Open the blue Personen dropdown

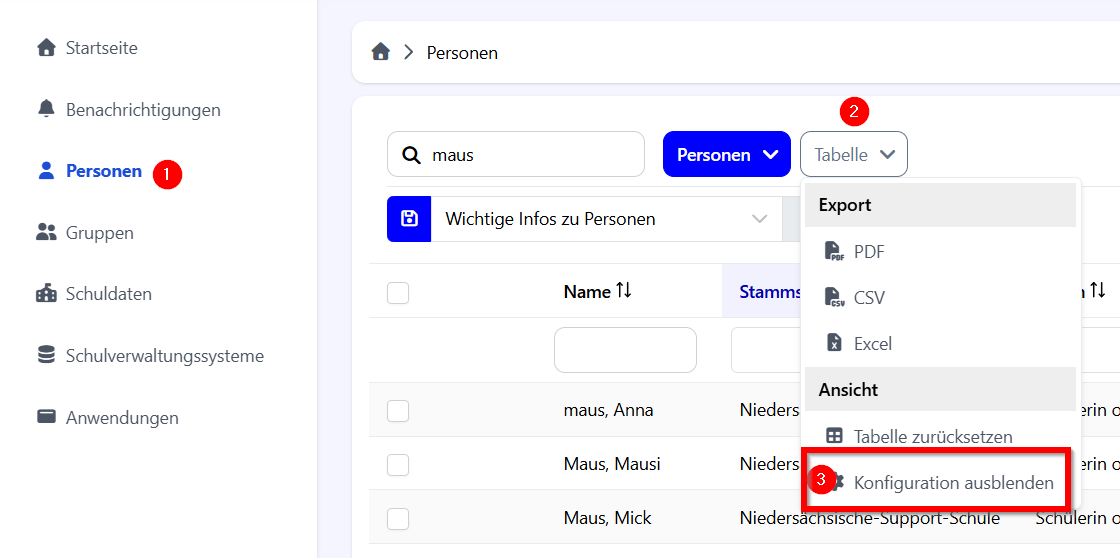tap(726, 155)
